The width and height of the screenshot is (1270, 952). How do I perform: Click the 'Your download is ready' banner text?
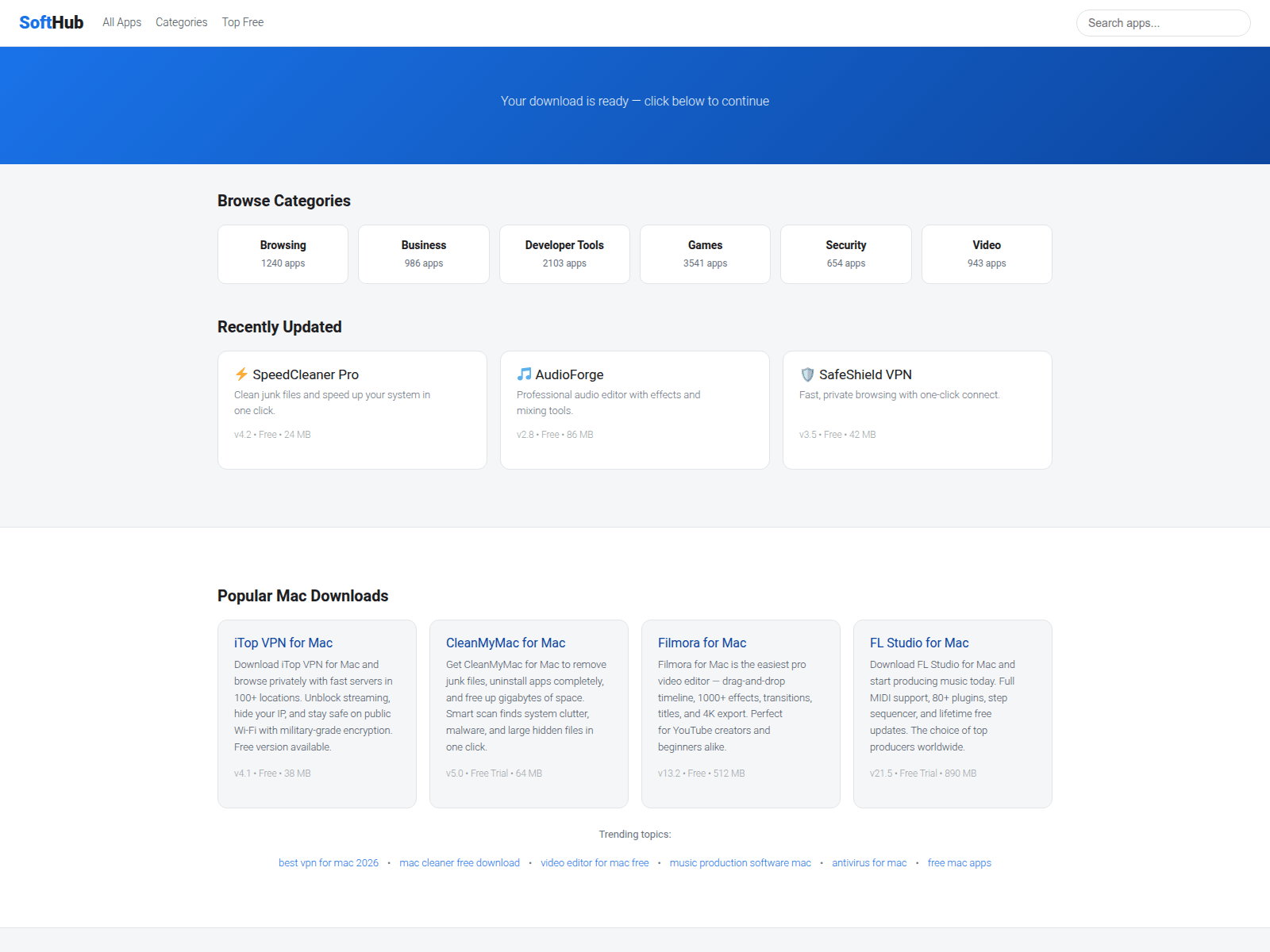(x=635, y=102)
